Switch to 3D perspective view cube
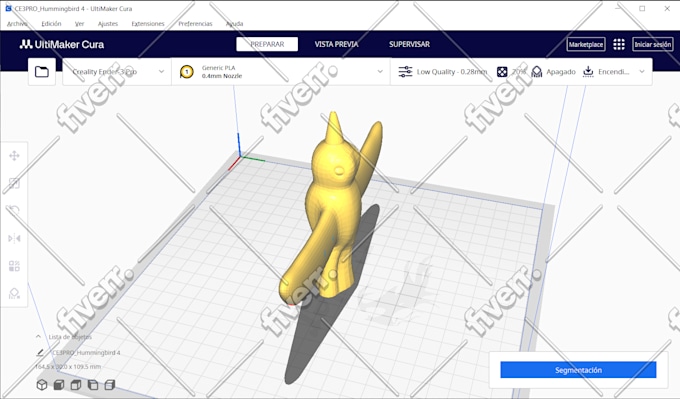 [x=42, y=385]
